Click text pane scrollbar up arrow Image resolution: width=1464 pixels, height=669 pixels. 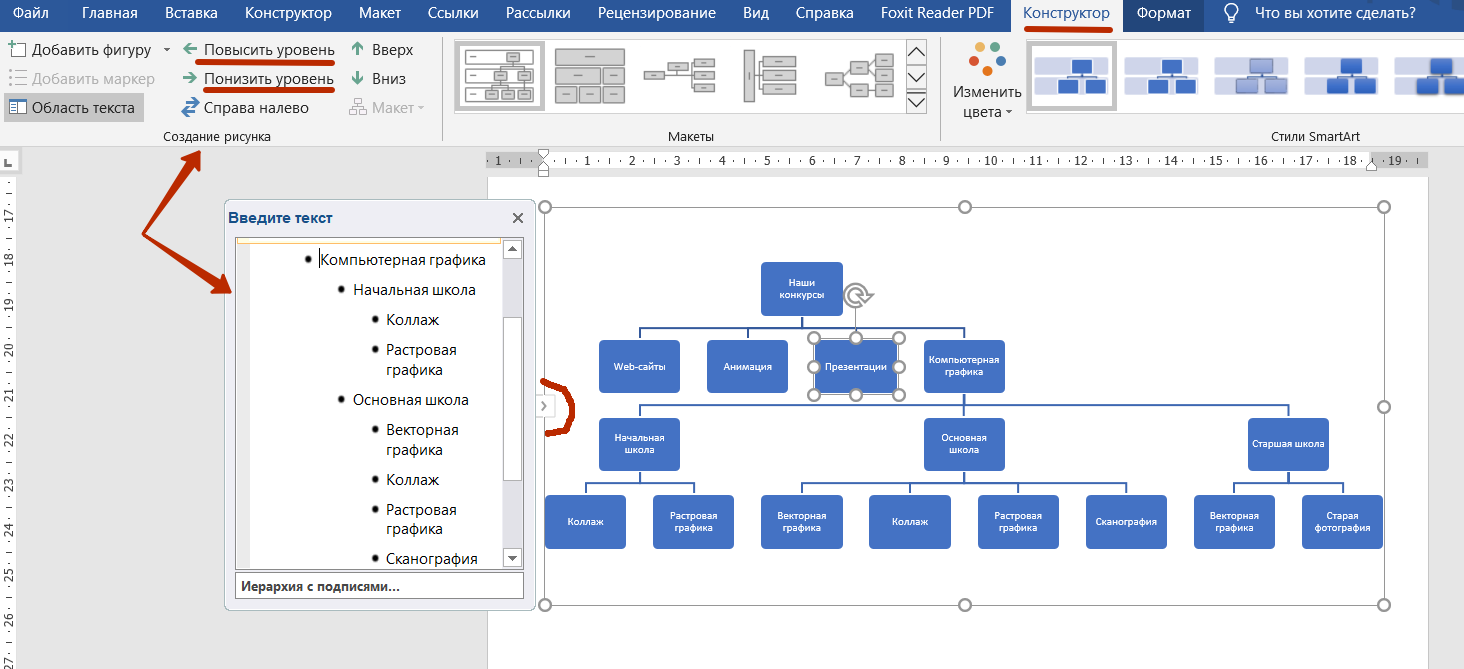tap(512, 250)
